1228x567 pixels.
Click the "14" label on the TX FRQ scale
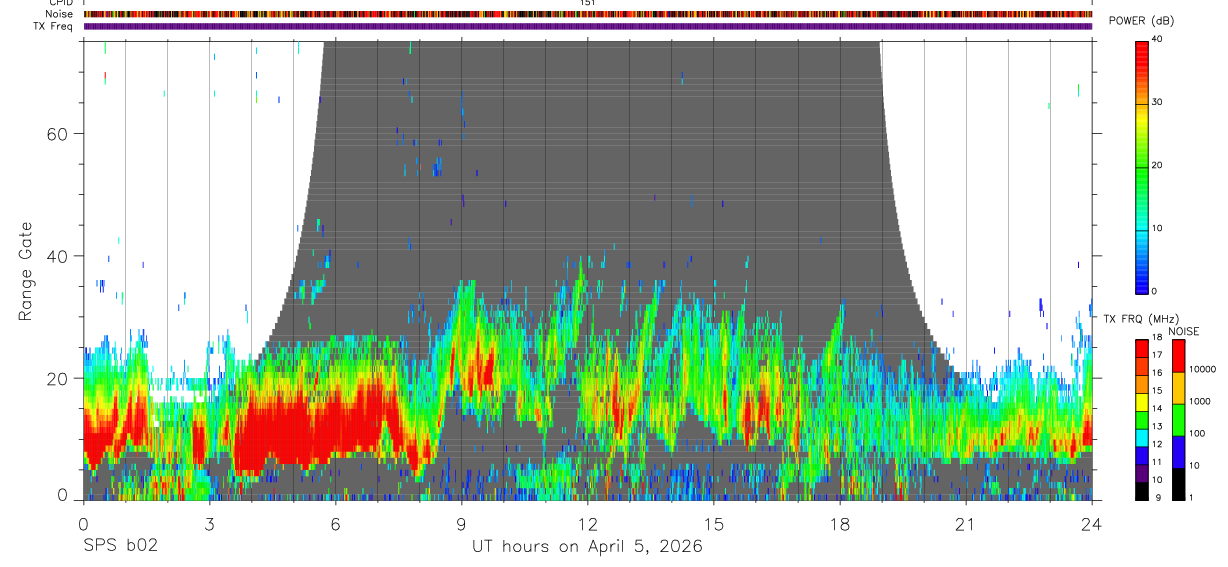click(x=1157, y=409)
